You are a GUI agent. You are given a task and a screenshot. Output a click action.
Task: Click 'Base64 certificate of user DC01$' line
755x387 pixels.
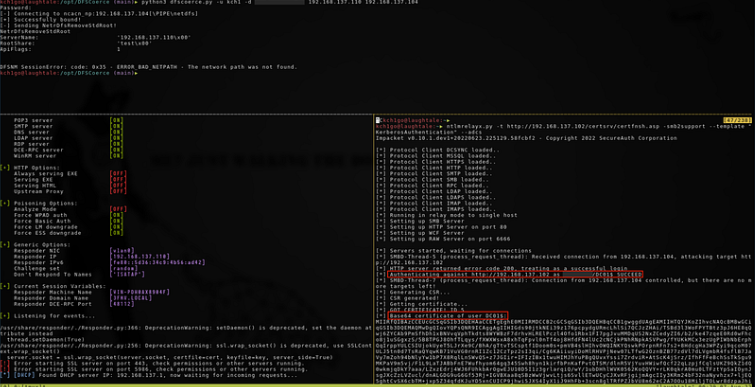point(447,315)
